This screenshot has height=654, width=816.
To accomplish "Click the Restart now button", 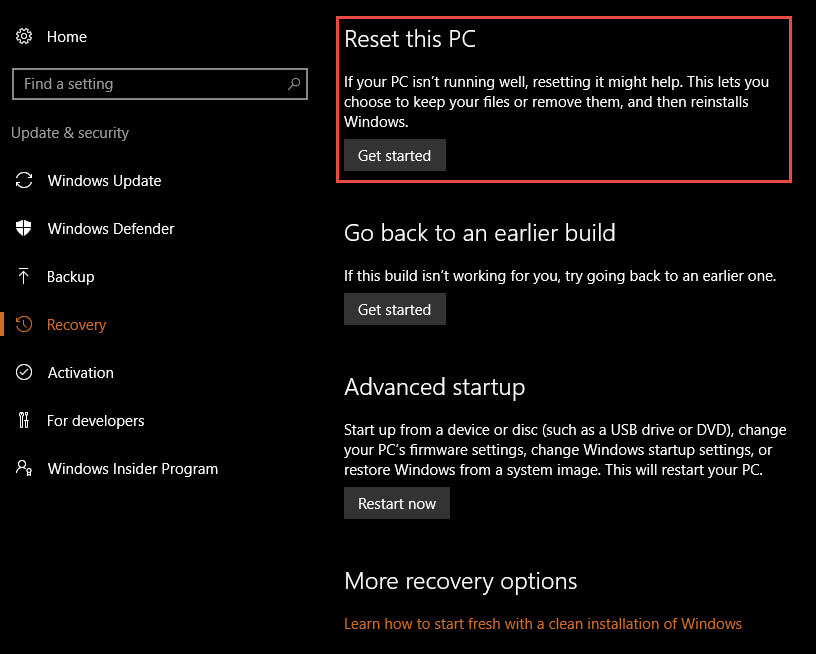I will point(397,503).
